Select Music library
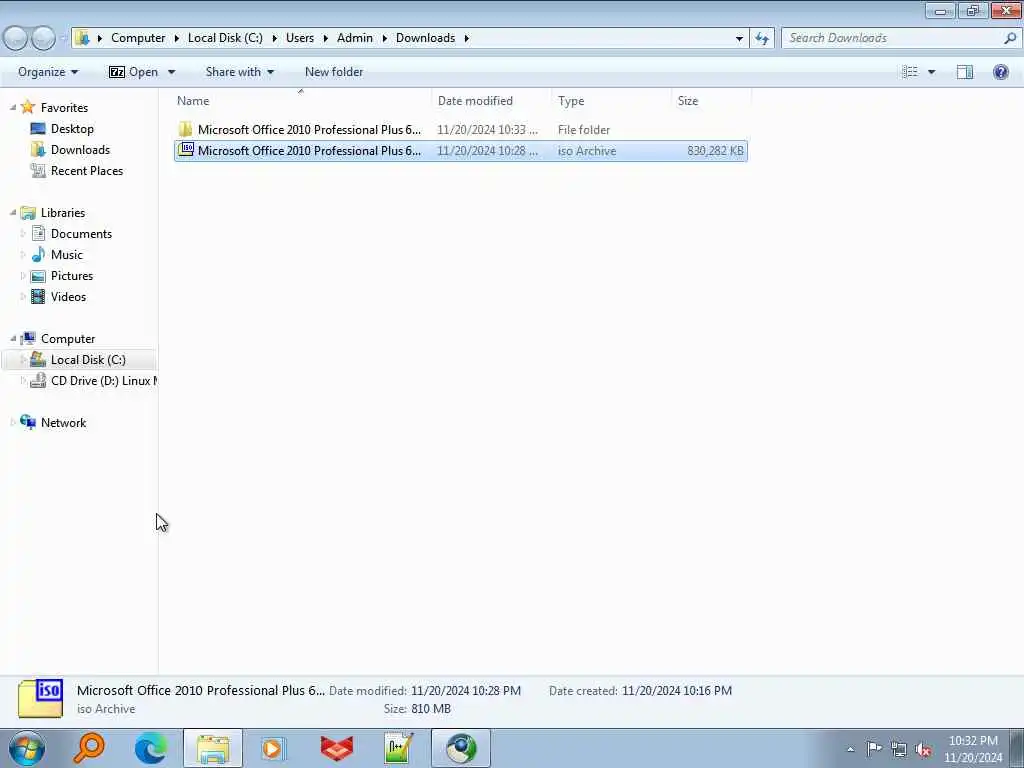The height and width of the screenshot is (768, 1024). [67, 254]
